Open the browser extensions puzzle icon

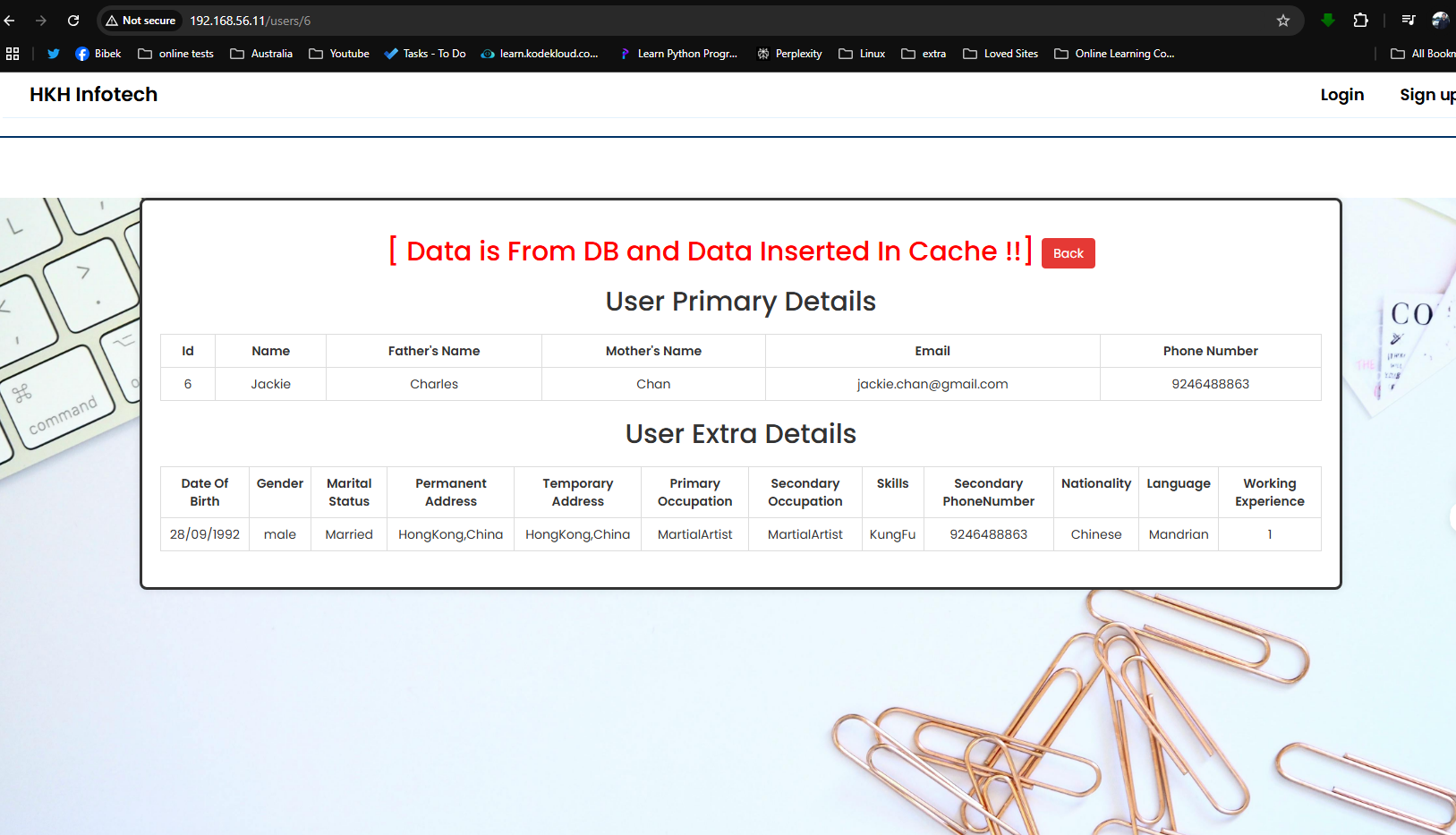[x=1360, y=21]
